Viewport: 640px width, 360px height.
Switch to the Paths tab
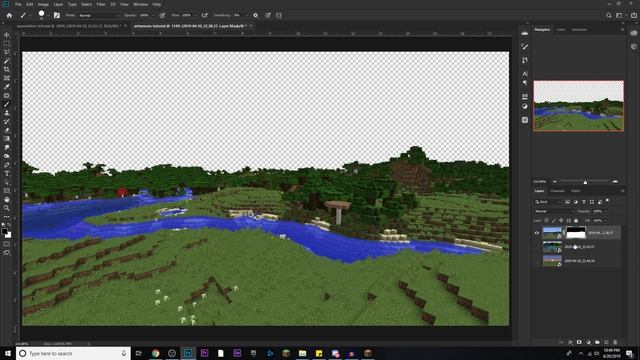pyautogui.click(x=576, y=191)
